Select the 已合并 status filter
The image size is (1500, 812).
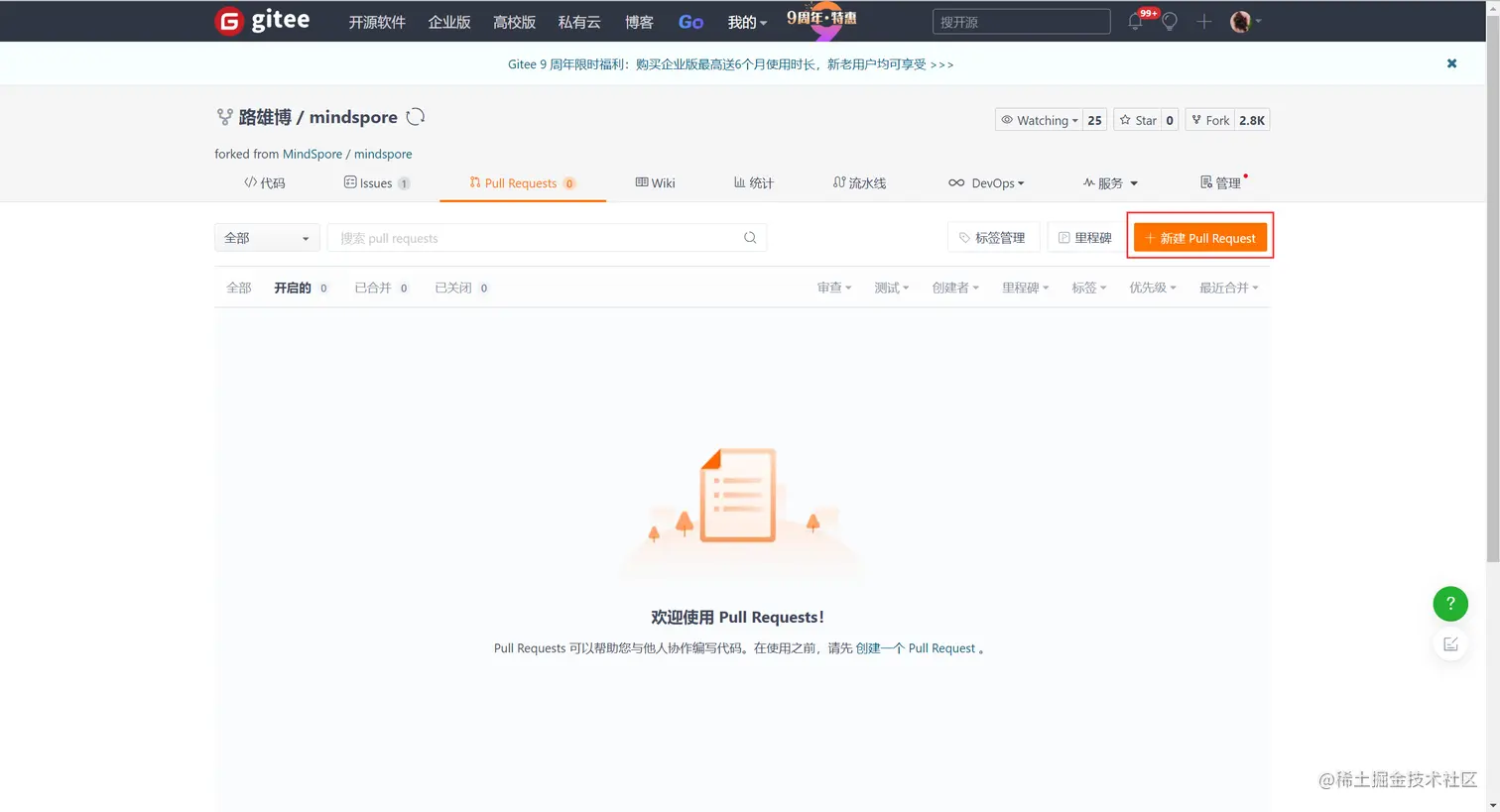click(x=382, y=288)
